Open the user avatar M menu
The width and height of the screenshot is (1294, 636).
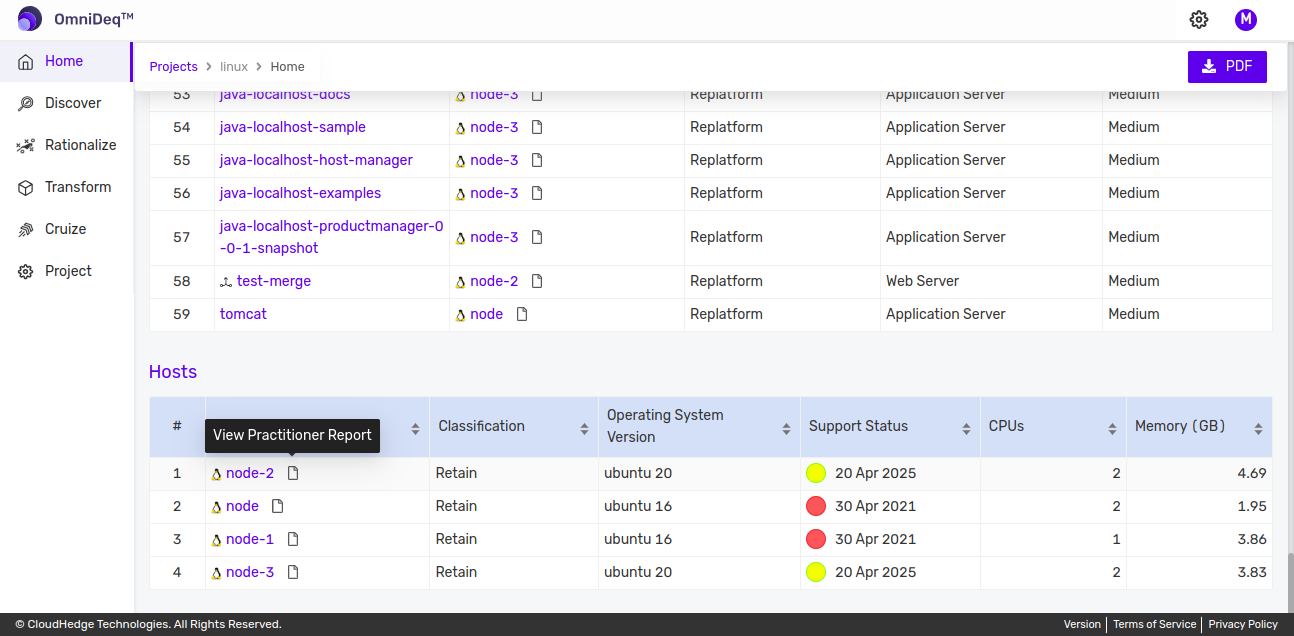click(x=1245, y=19)
